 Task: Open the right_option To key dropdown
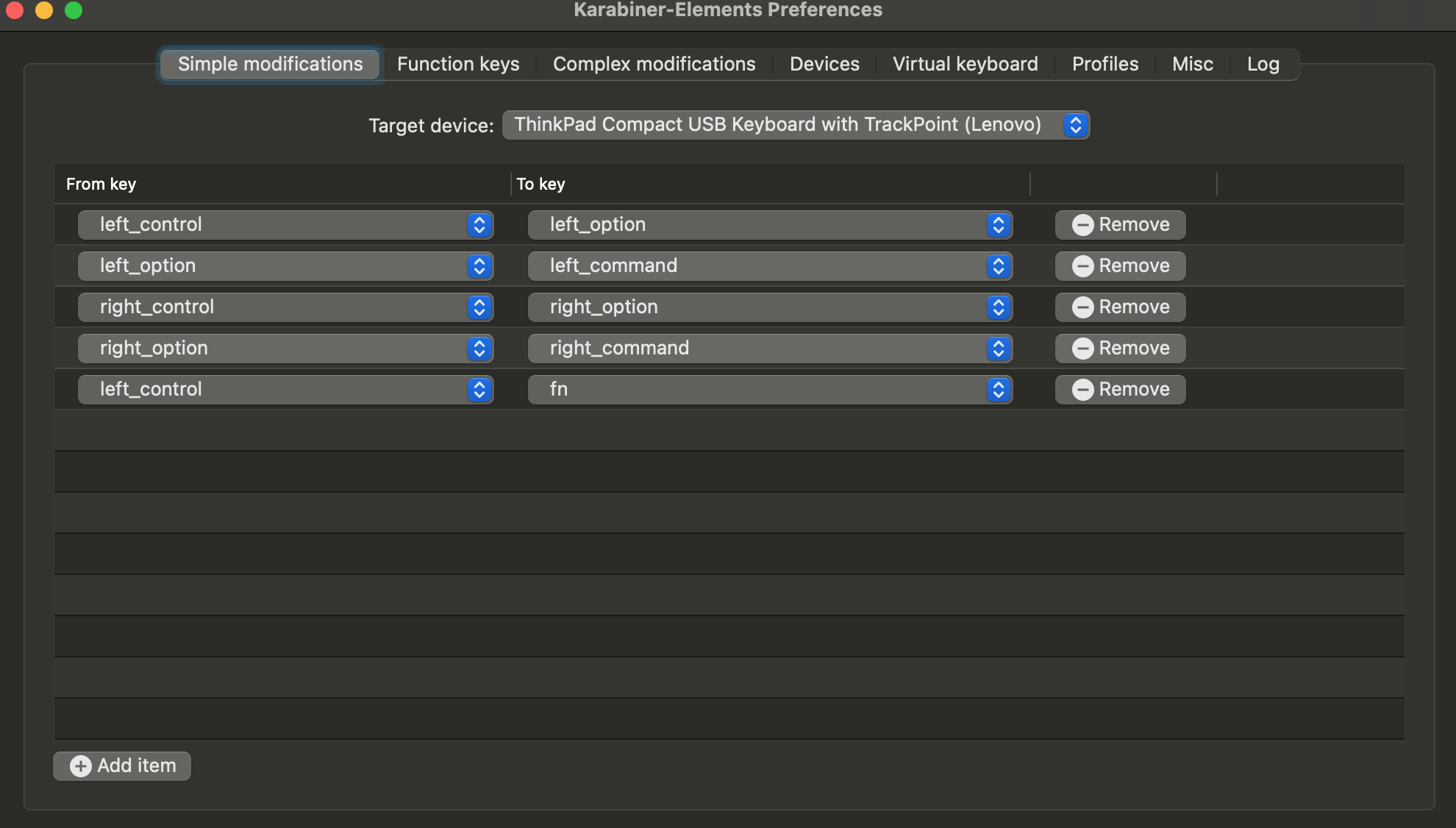click(769, 307)
